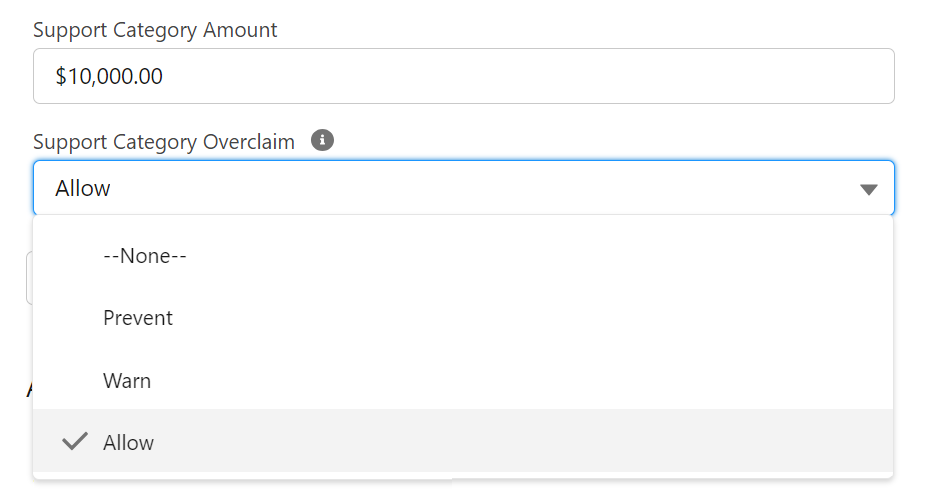The image size is (928, 494).
Task: Click the $10,000.00 value text
Action: coord(109,76)
